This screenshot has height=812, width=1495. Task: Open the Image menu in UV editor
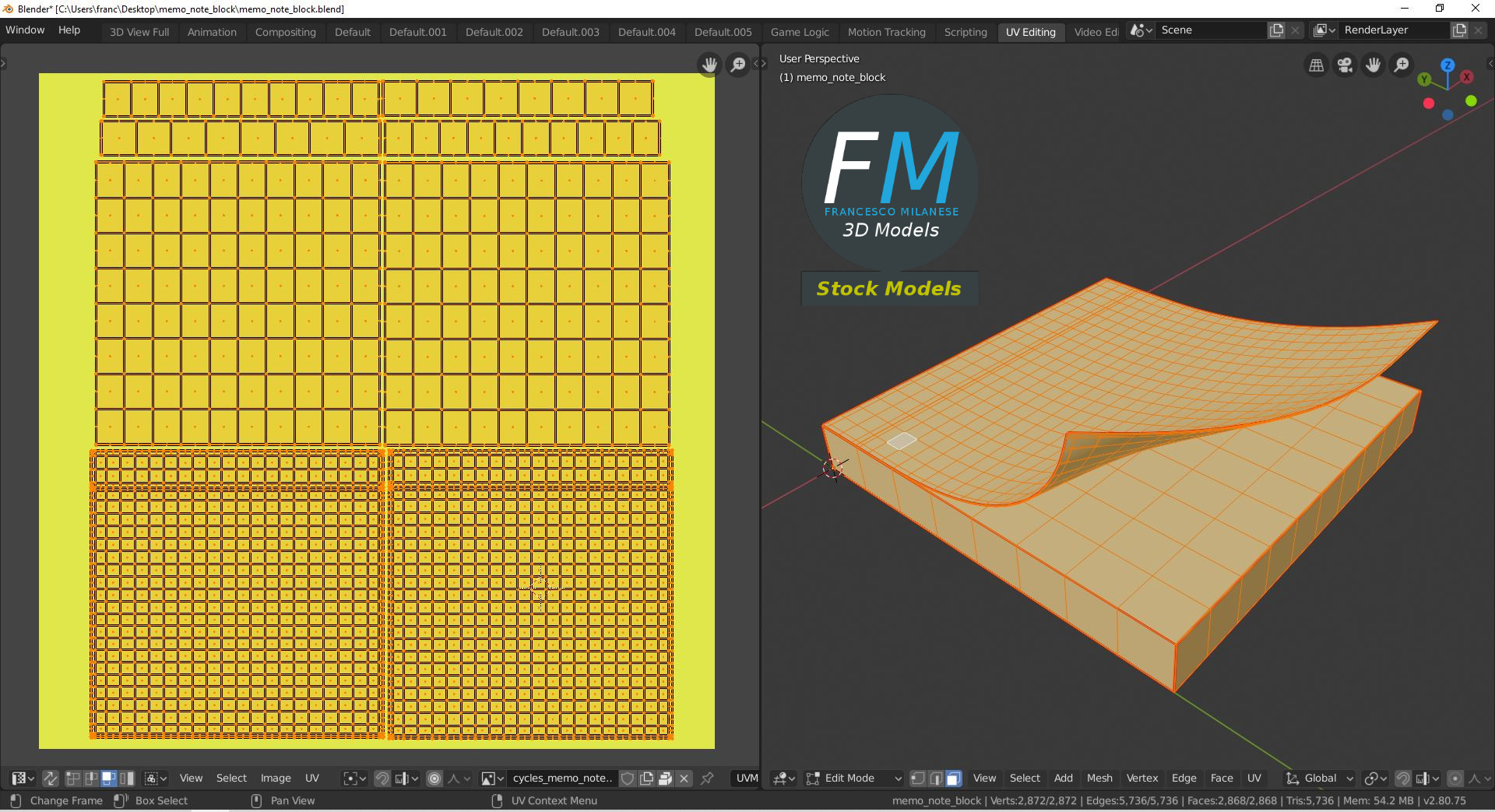276,778
